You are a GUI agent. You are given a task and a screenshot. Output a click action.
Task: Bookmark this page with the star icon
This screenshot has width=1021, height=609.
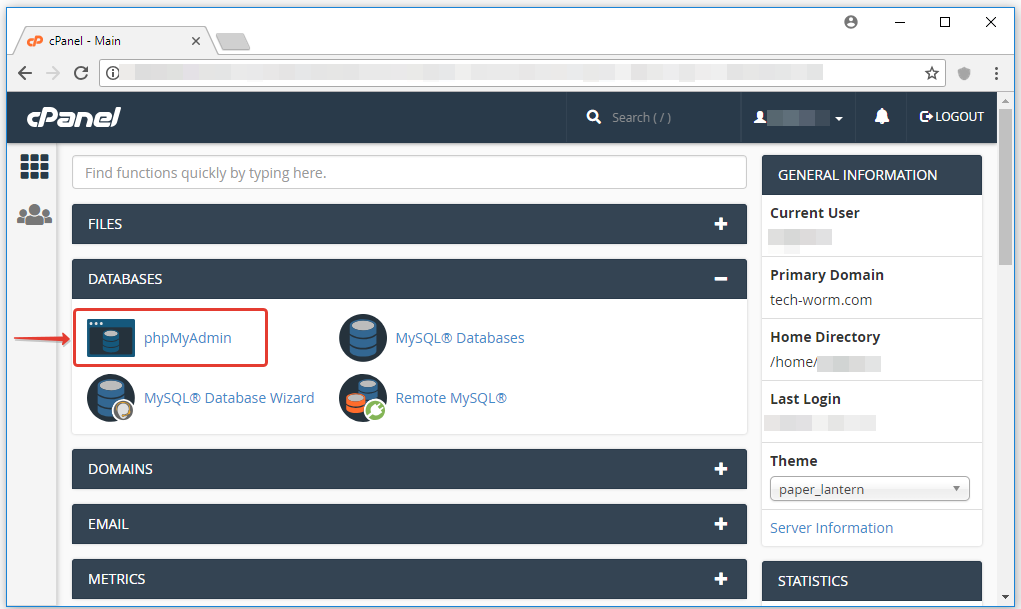point(931,73)
